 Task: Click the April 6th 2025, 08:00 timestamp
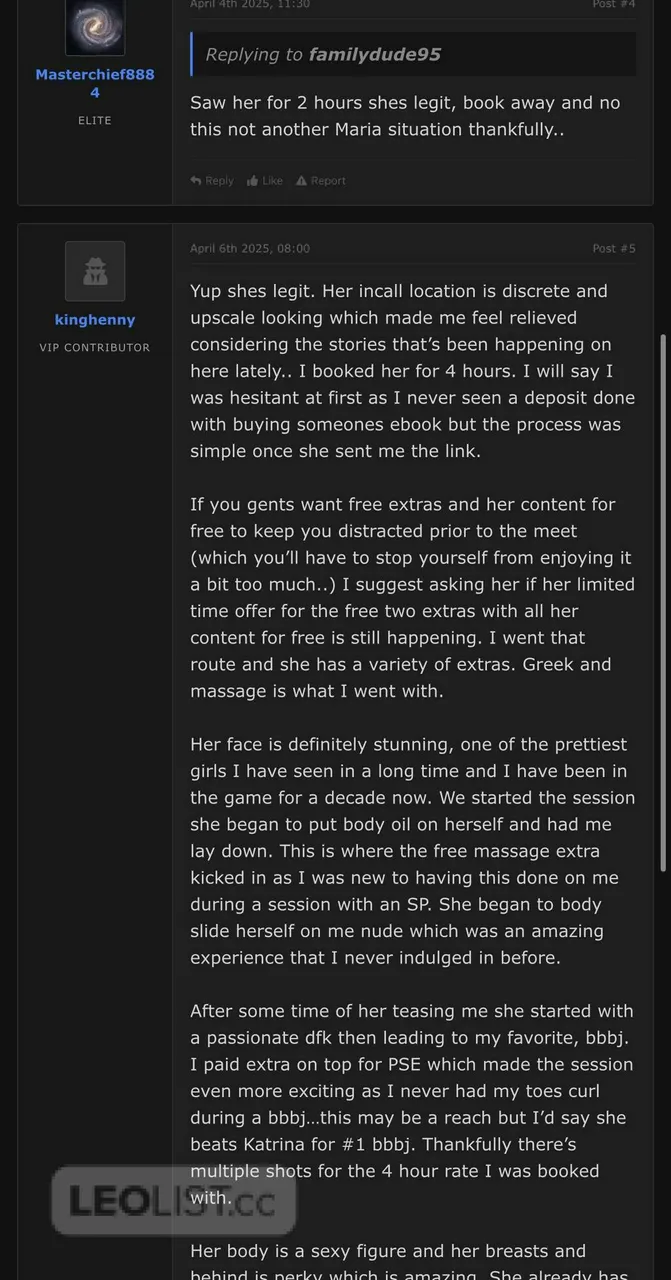pos(250,248)
